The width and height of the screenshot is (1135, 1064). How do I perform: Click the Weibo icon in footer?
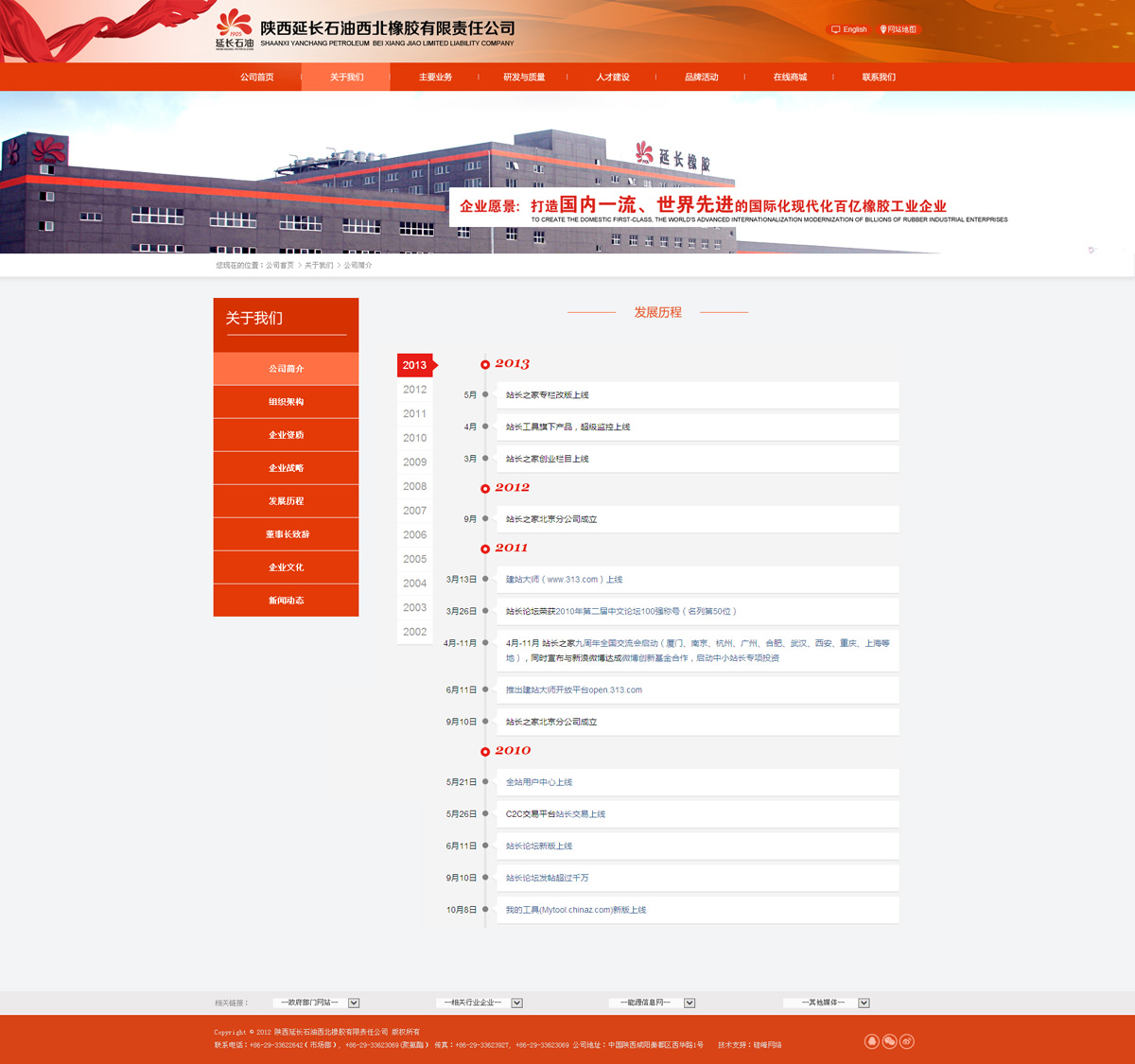(x=907, y=1041)
